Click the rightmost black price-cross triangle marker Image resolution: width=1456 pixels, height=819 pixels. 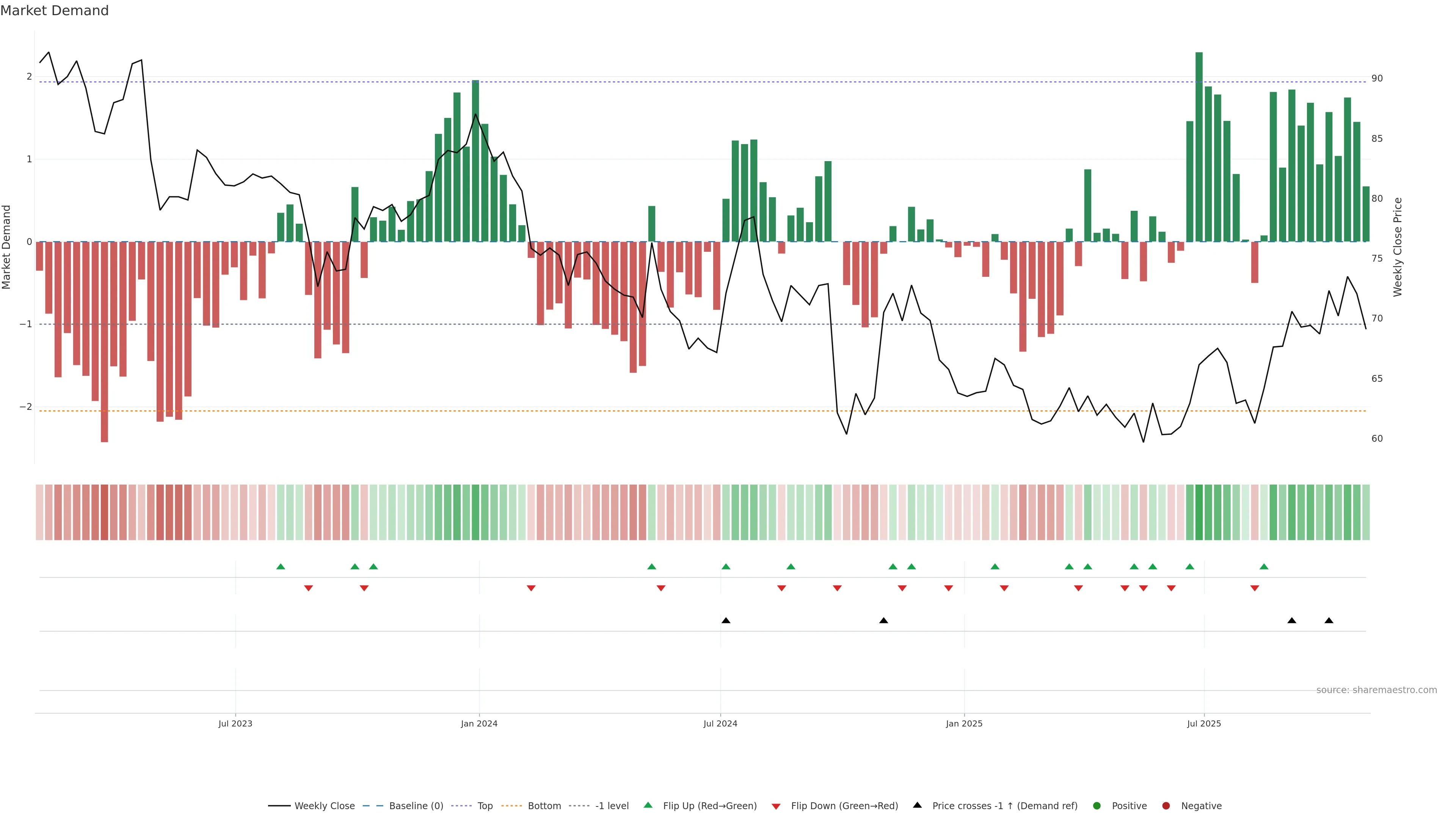pyautogui.click(x=1329, y=621)
